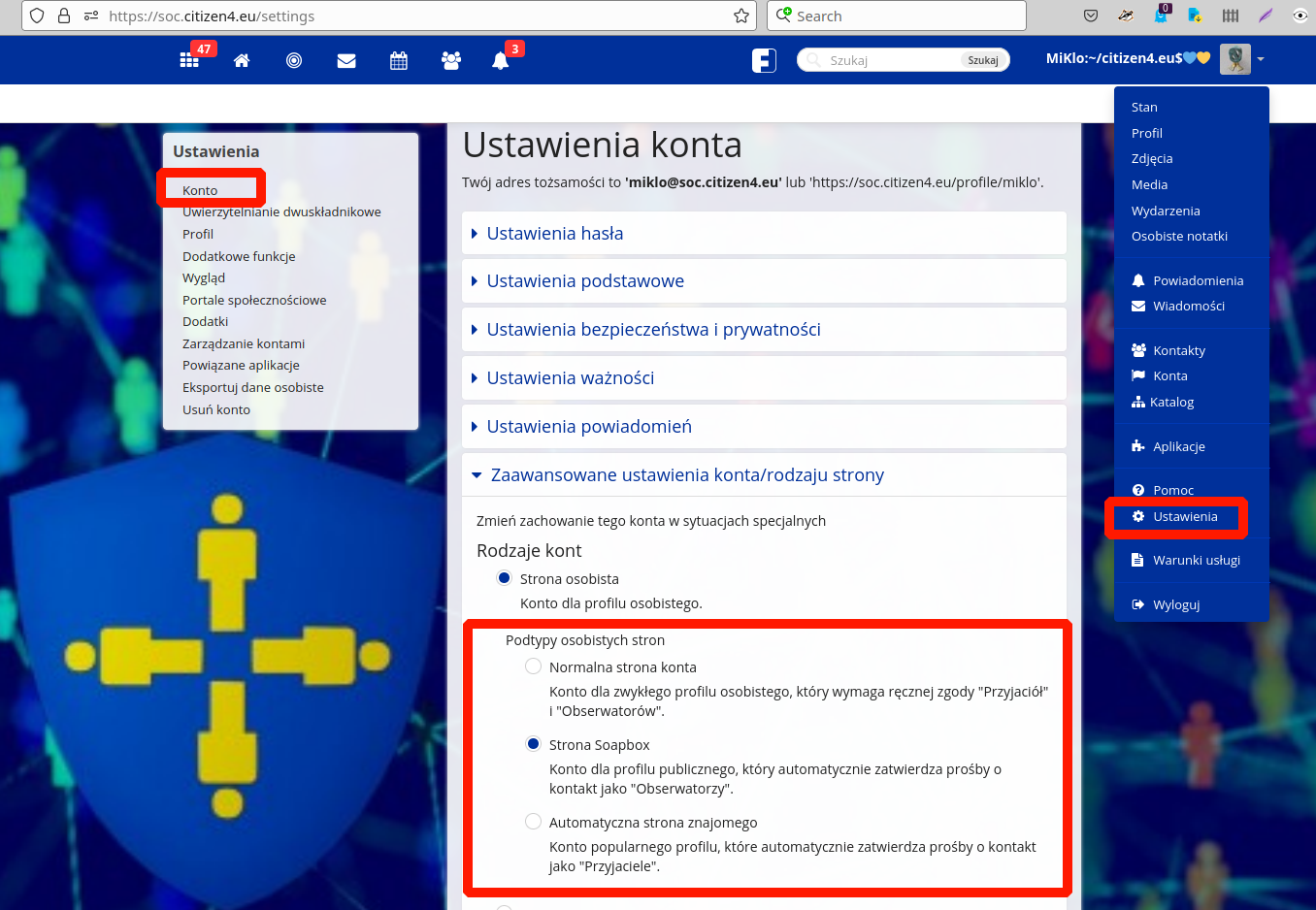Expand Ustawienia bezpieczeństwa i prywatności section
The height and width of the screenshot is (910, 1316).
click(x=653, y=330)
